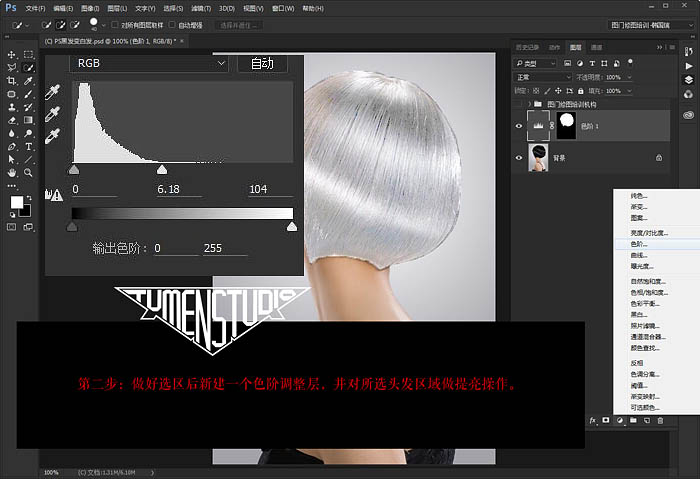Expand the layer group folder chevron
The height and width of the screenshot is (479, 700).
pyautogui.click(x=529, y=104)
